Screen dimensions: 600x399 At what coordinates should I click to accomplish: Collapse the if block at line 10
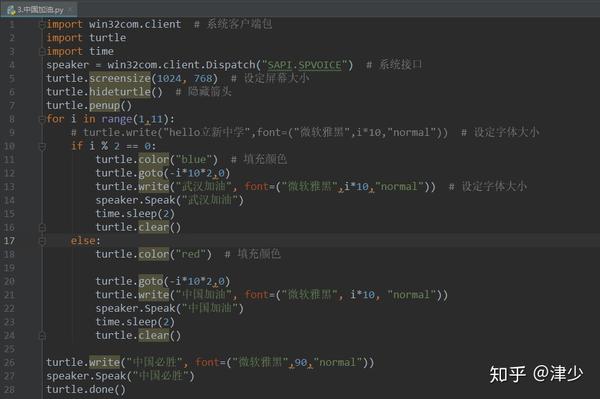coord(42,146)
